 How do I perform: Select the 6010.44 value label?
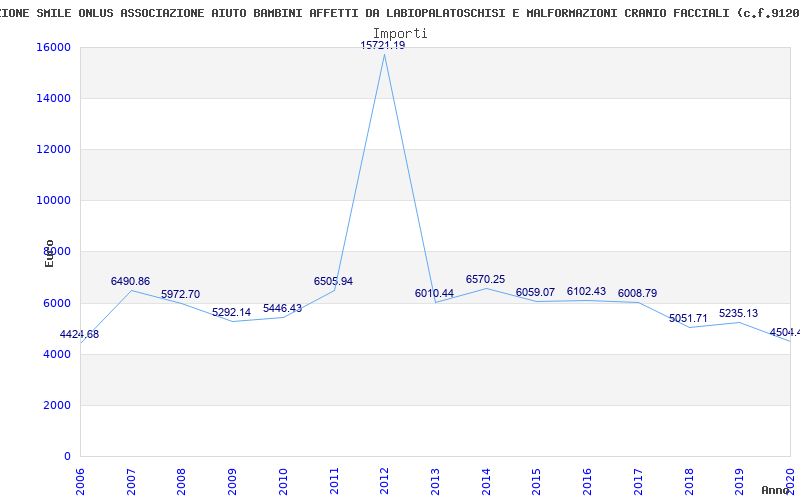point(434,293)
